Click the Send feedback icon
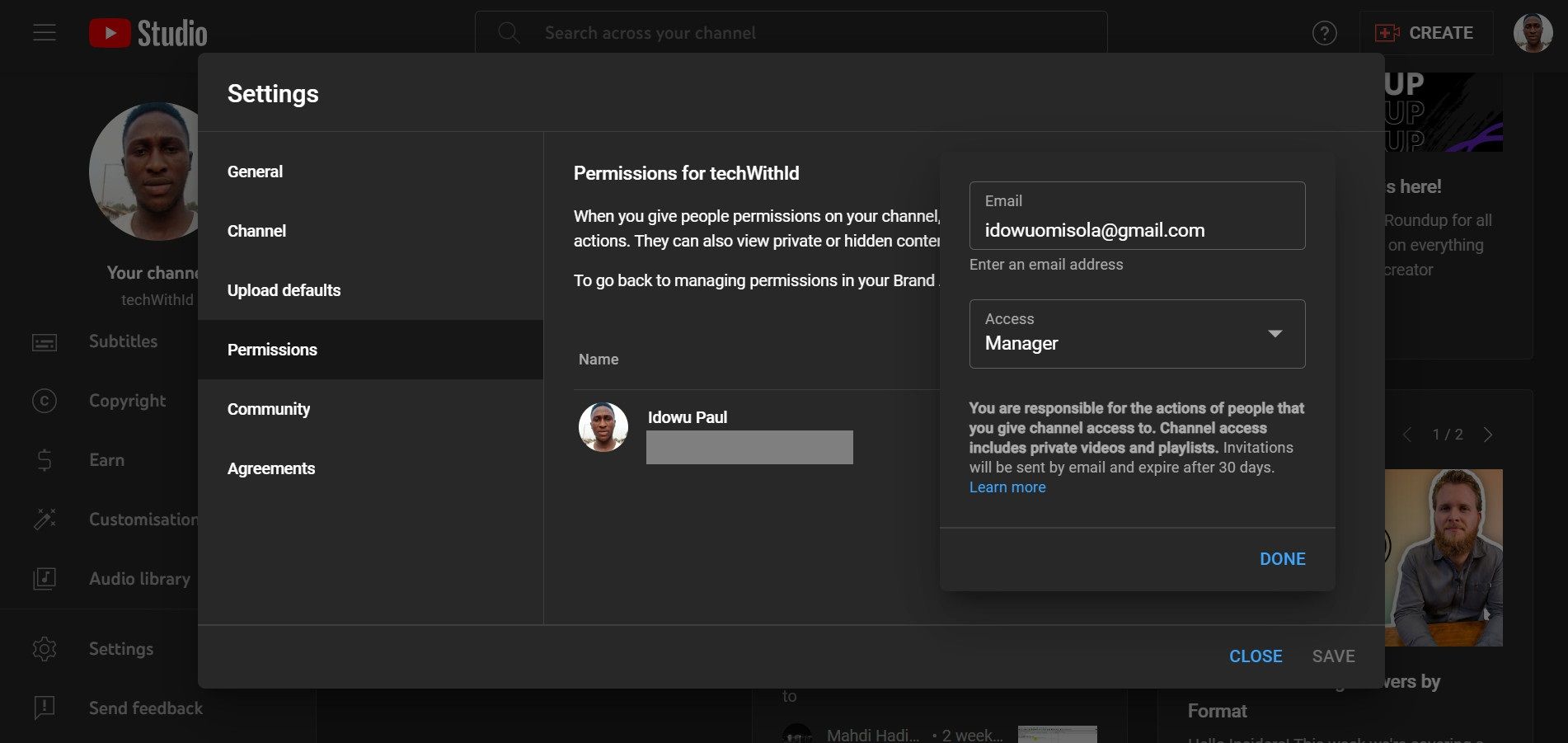This screenshot has width=1568, height=743. point(44,708)
